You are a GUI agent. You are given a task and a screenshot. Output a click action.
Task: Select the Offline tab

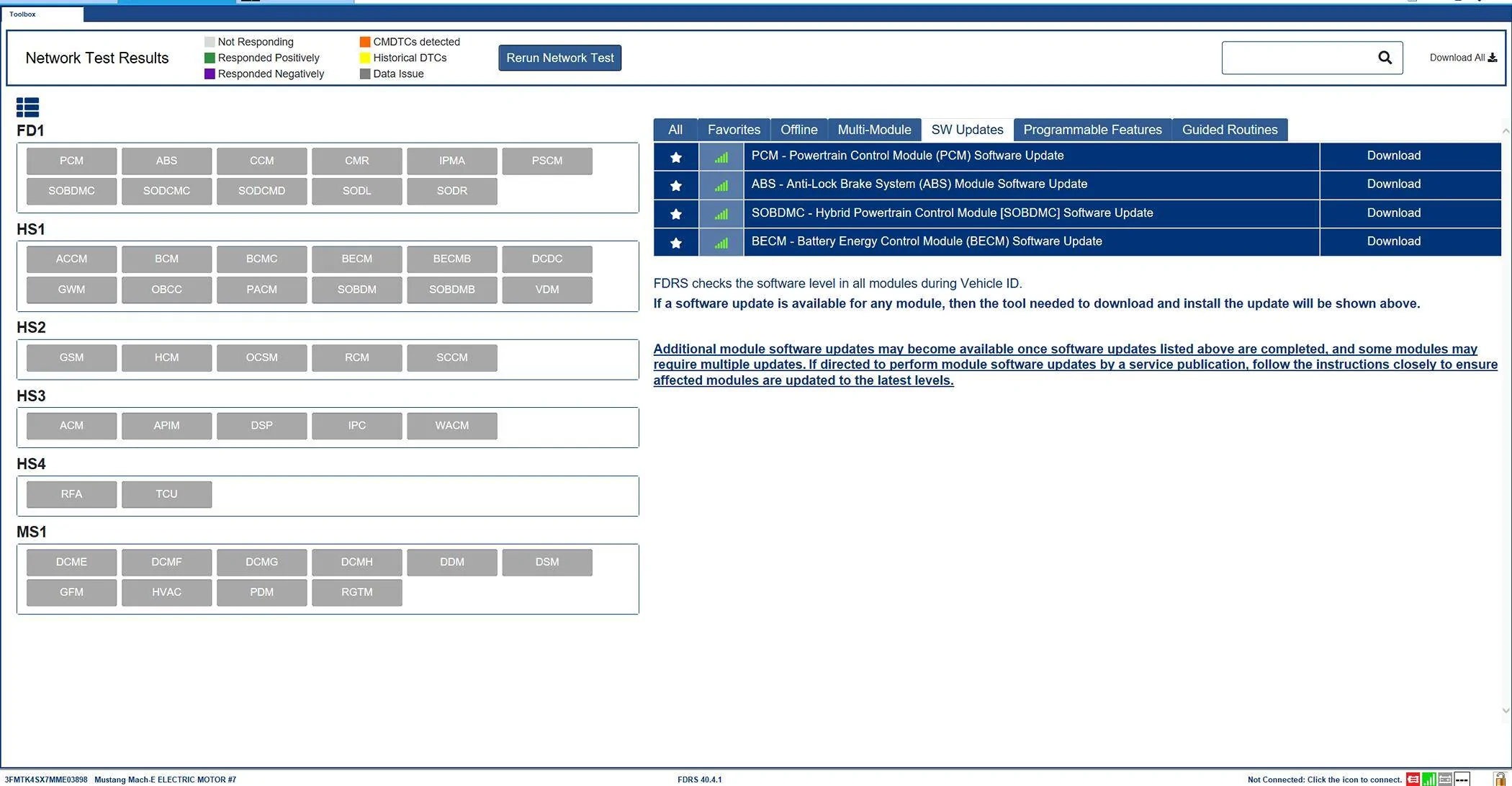point(799,130)
